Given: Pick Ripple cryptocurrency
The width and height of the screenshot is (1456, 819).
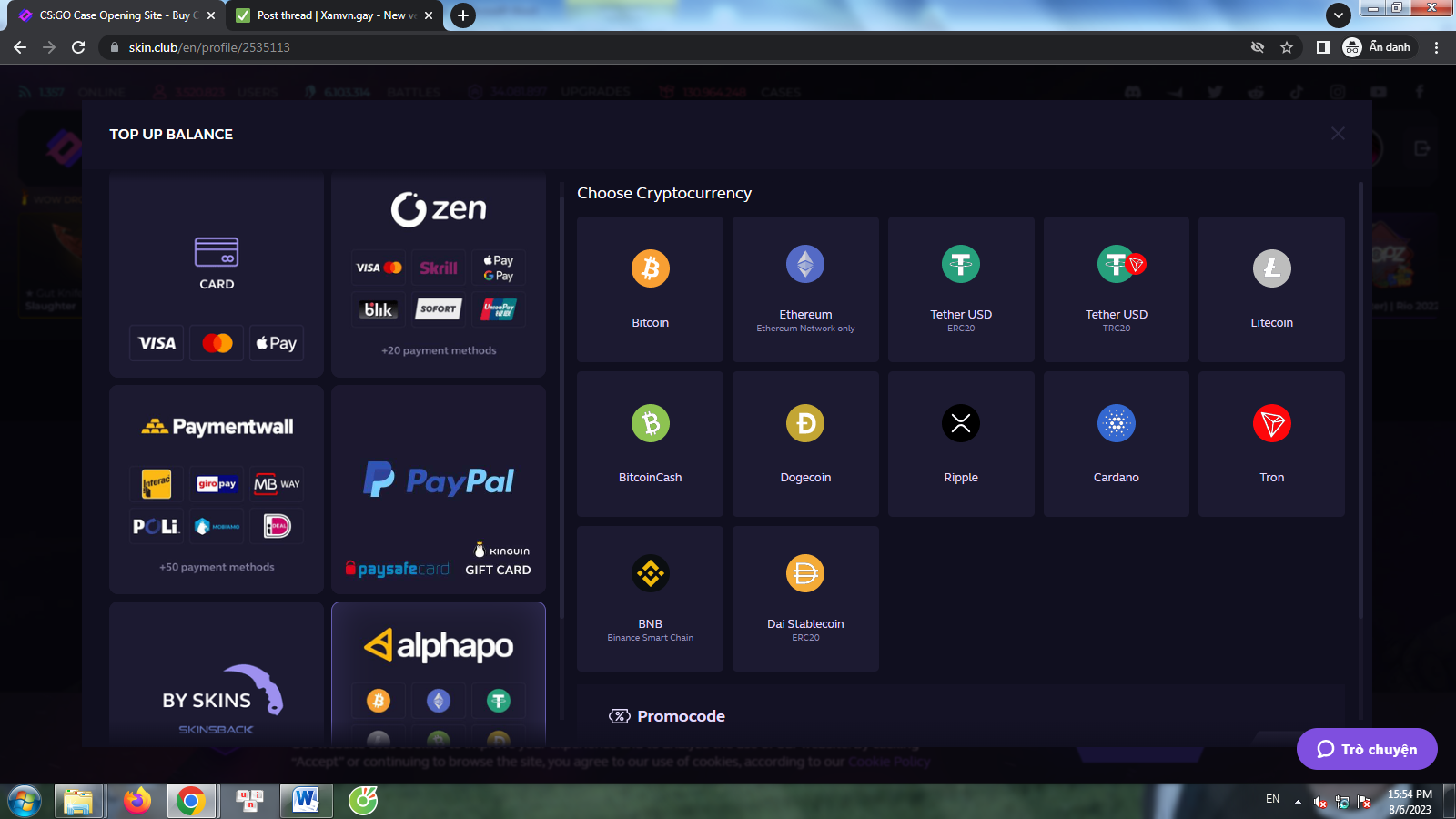Looking at the screenshot, I should 961,444.
